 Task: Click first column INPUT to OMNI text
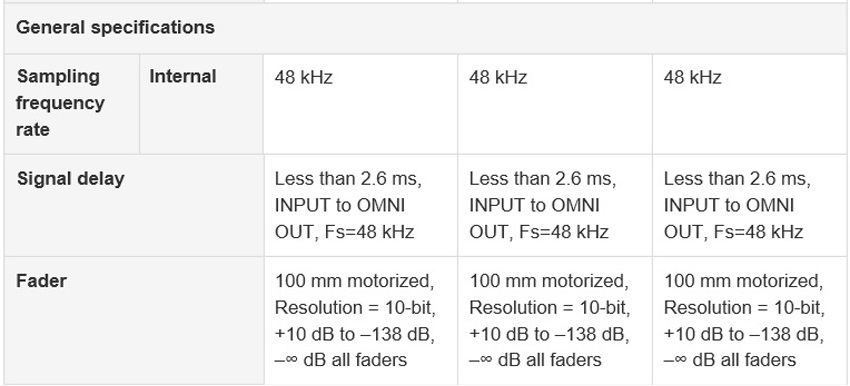pyautogui.click(x=340, y=205)
